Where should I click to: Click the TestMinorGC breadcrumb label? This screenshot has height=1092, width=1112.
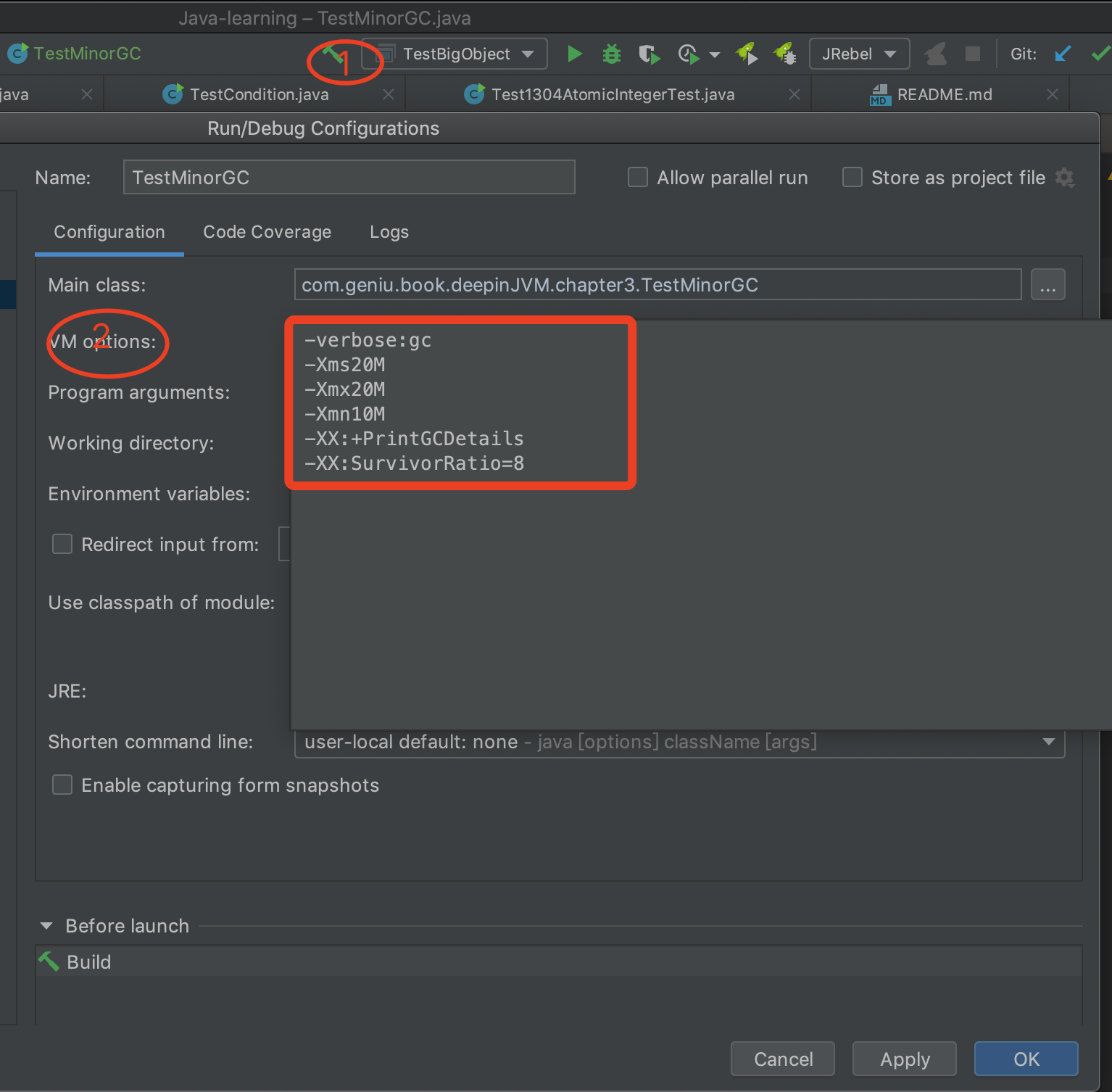click(87, 54)
